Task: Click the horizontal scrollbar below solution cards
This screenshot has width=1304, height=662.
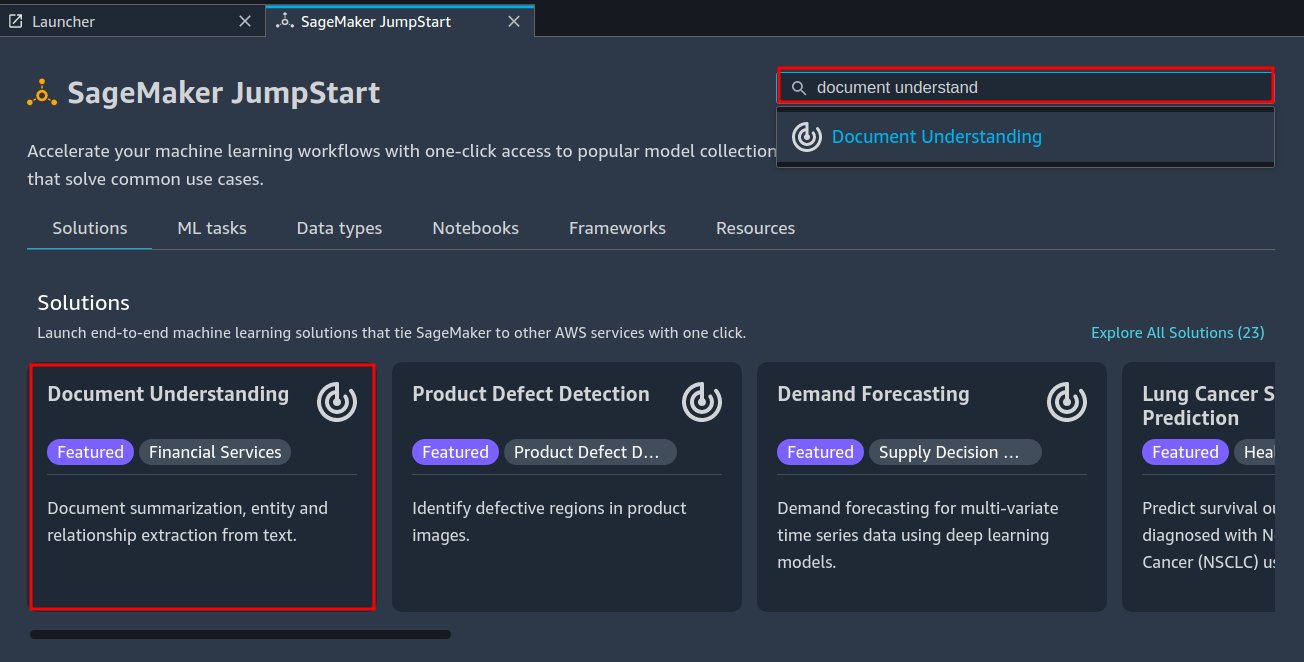Action: click(x=240, y=634)
